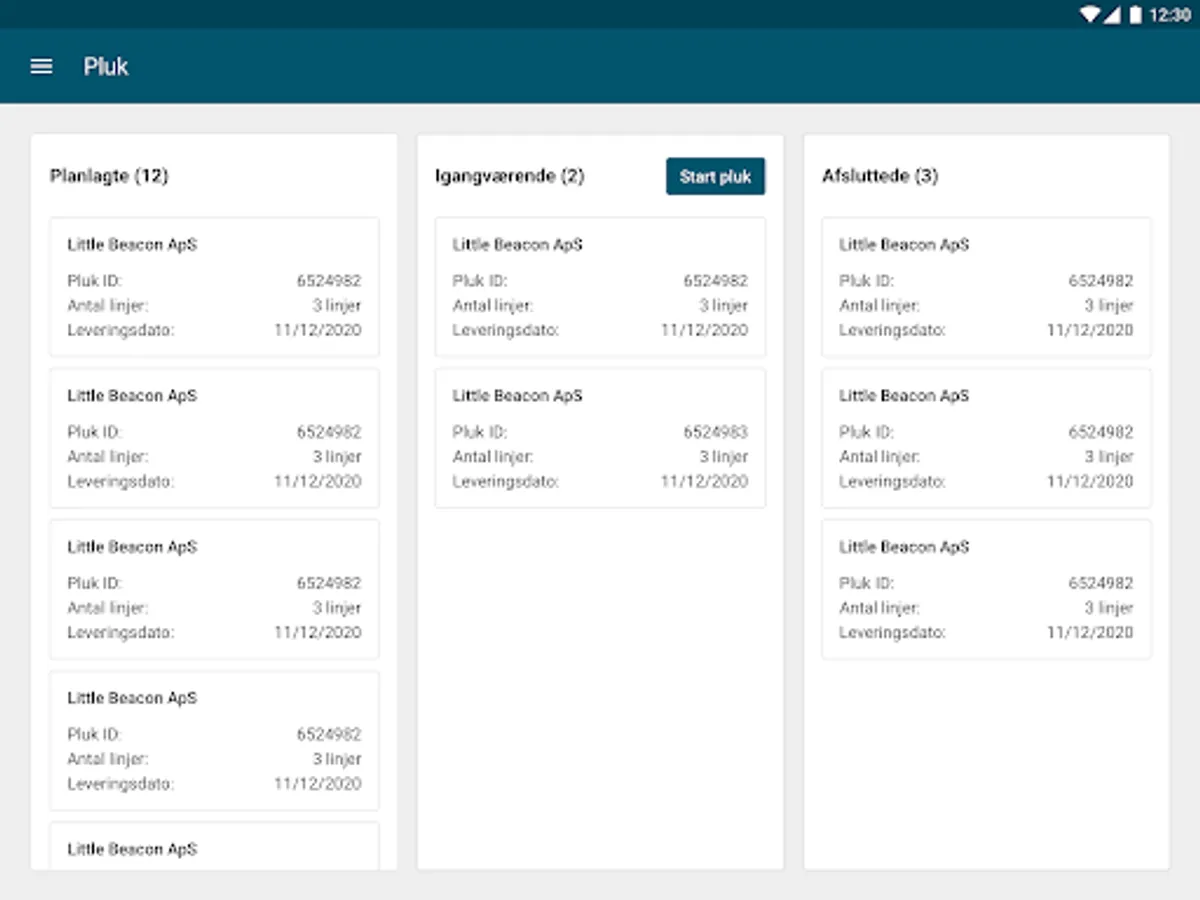Select the Pluk title in the app bar

coord(106,67)
